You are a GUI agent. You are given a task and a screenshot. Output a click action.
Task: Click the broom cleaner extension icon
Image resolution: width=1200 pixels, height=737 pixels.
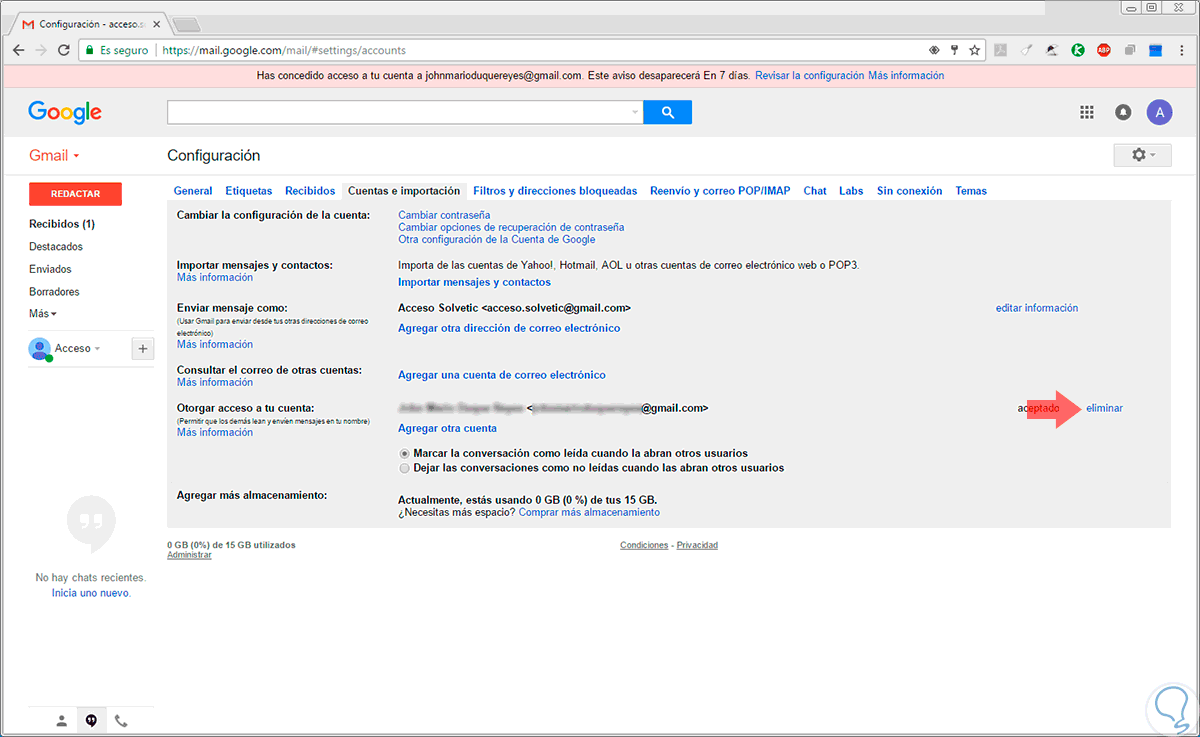pos(1027,50)
